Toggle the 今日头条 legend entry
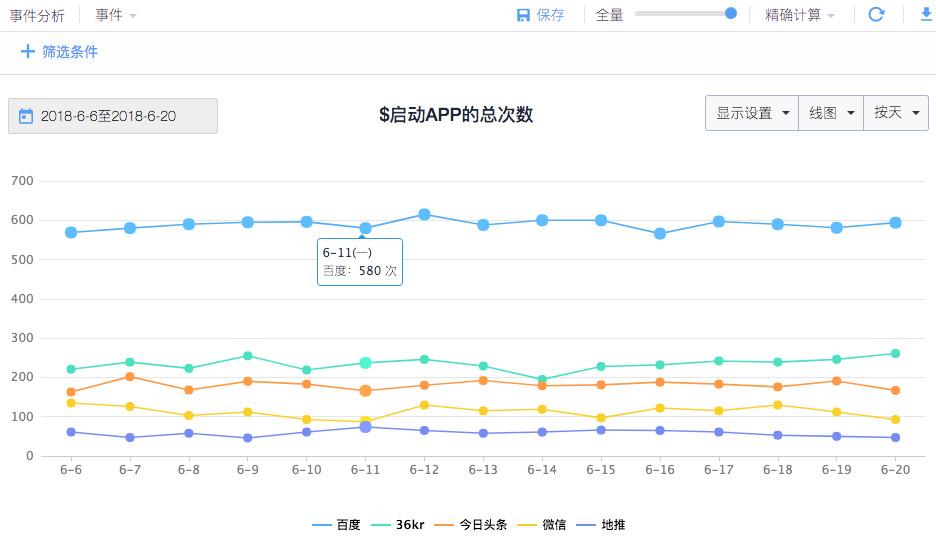Image resolution: width=936 pixels, height=539 pixels. 470,525
